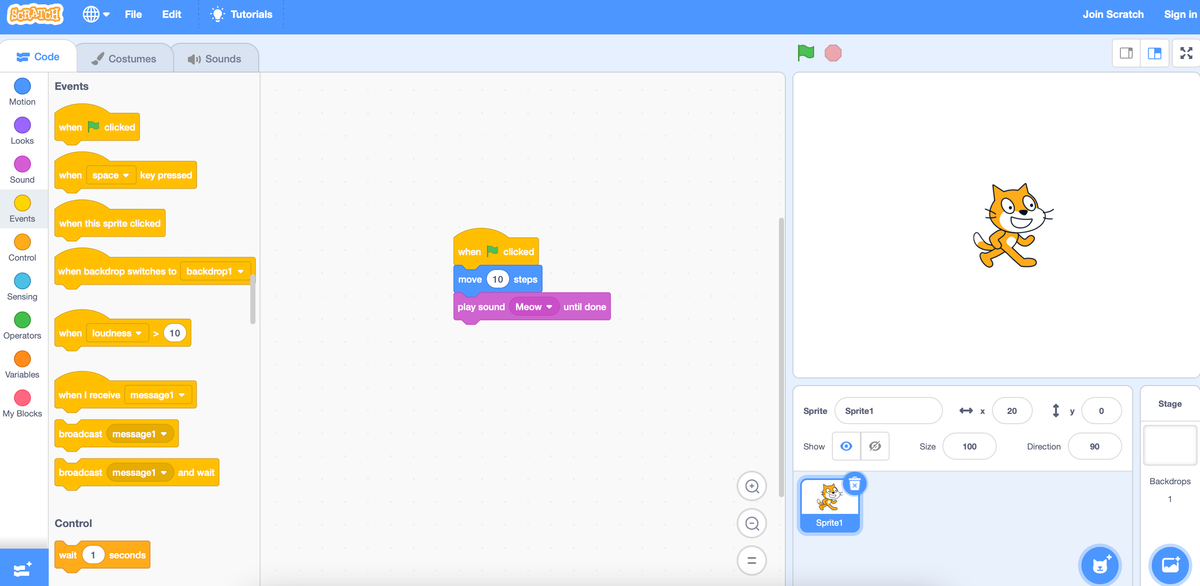Switch to the small stage layout
The width and height of the screenshot is (1200, 586).
click(1126, 53)
